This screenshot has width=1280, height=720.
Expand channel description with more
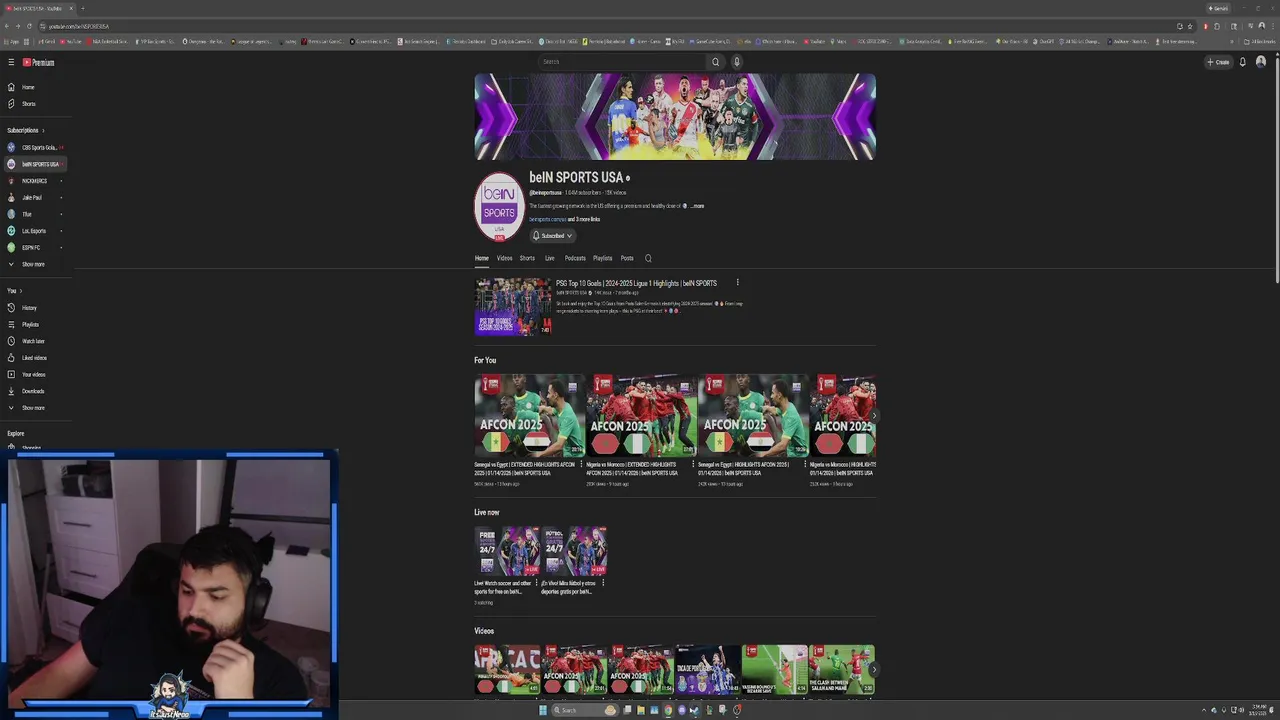[x=697, y=206]
